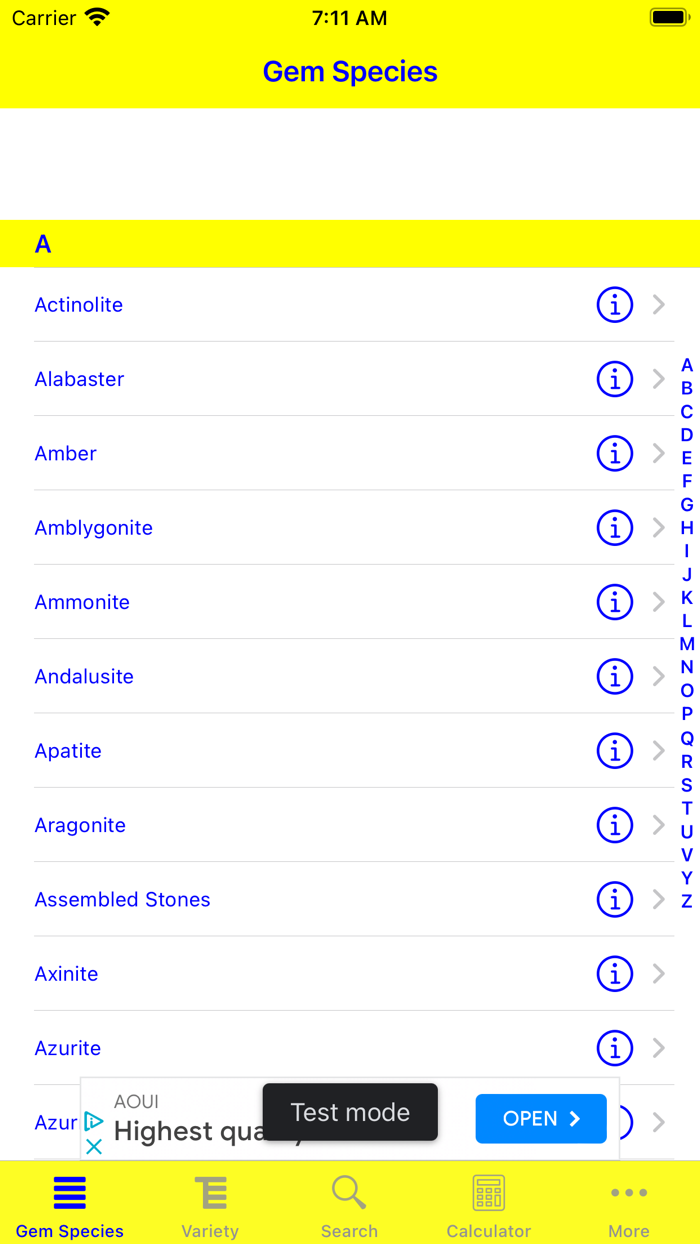Close the ad banner with the X
This screenshot has height=1244, width=700.
(x=93, y=1145)
